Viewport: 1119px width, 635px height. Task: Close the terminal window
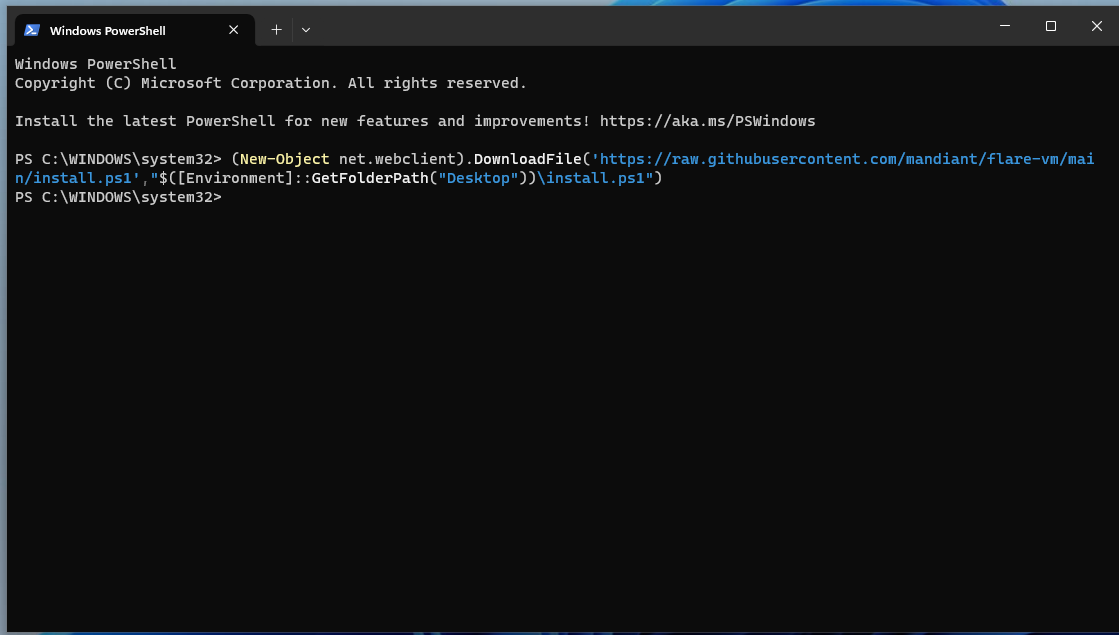1096,26
